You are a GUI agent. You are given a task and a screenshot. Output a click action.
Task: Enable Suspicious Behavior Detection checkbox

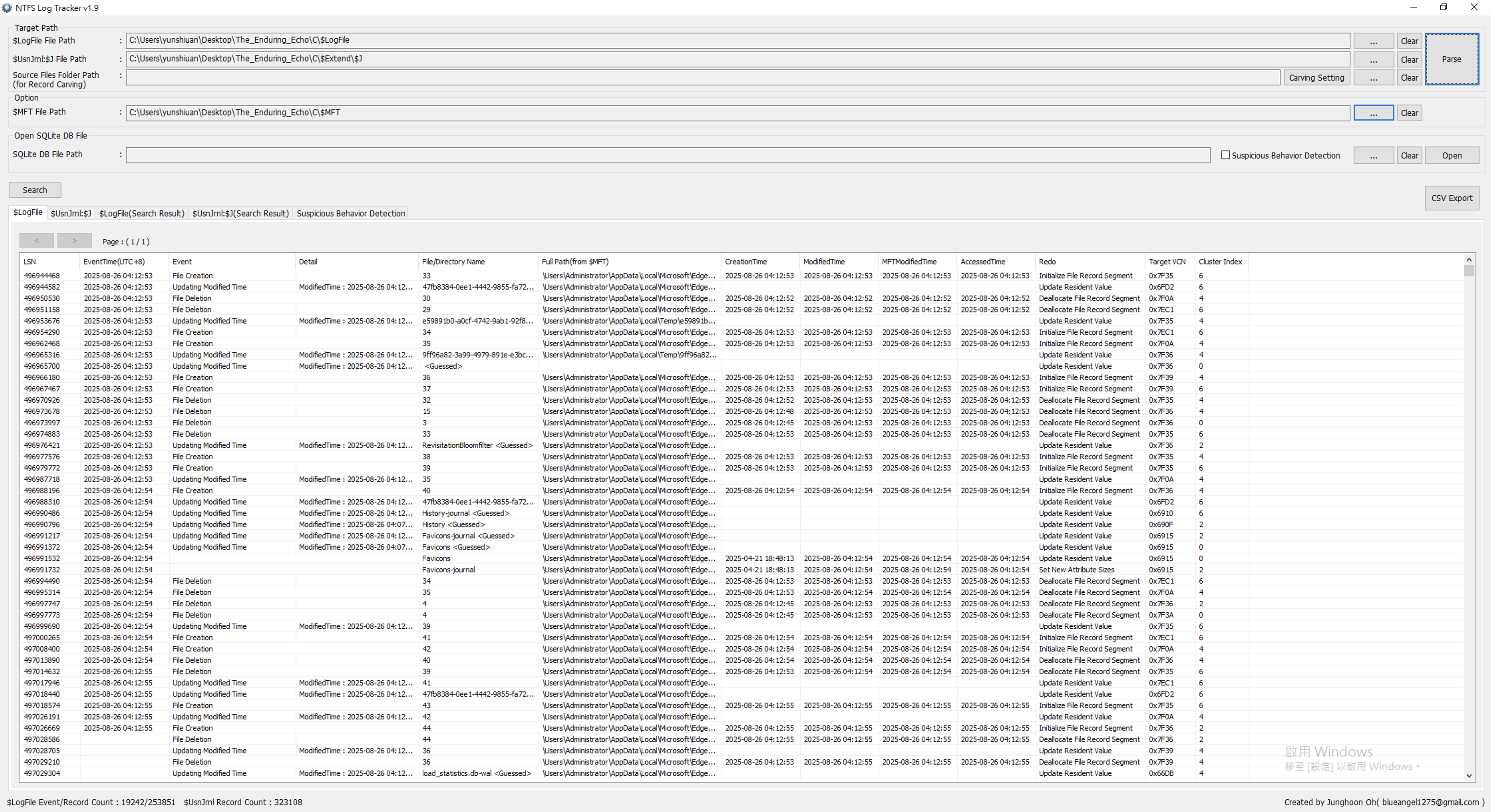[1225, 155]
